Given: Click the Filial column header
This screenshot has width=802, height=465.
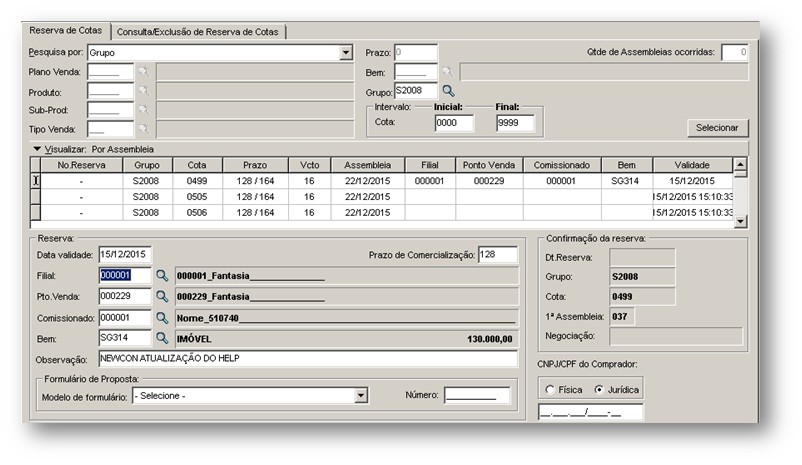Looking at the screenshot, I should coord(430,165).
